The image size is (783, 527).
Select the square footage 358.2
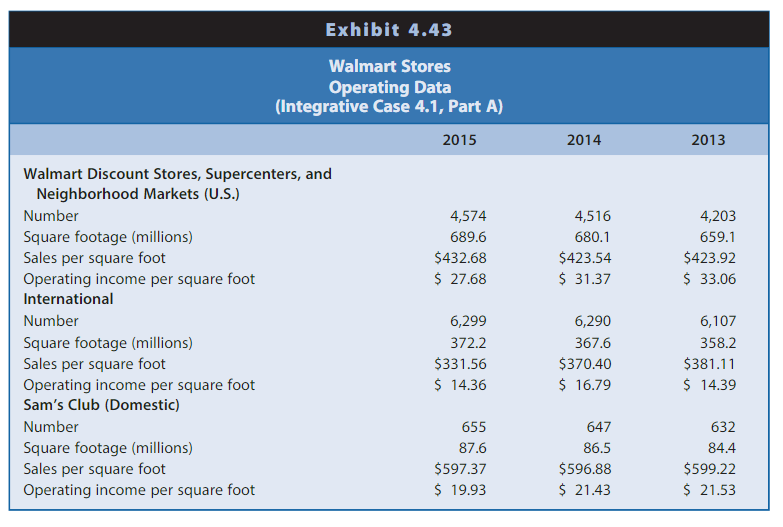(x=718, y=343)
